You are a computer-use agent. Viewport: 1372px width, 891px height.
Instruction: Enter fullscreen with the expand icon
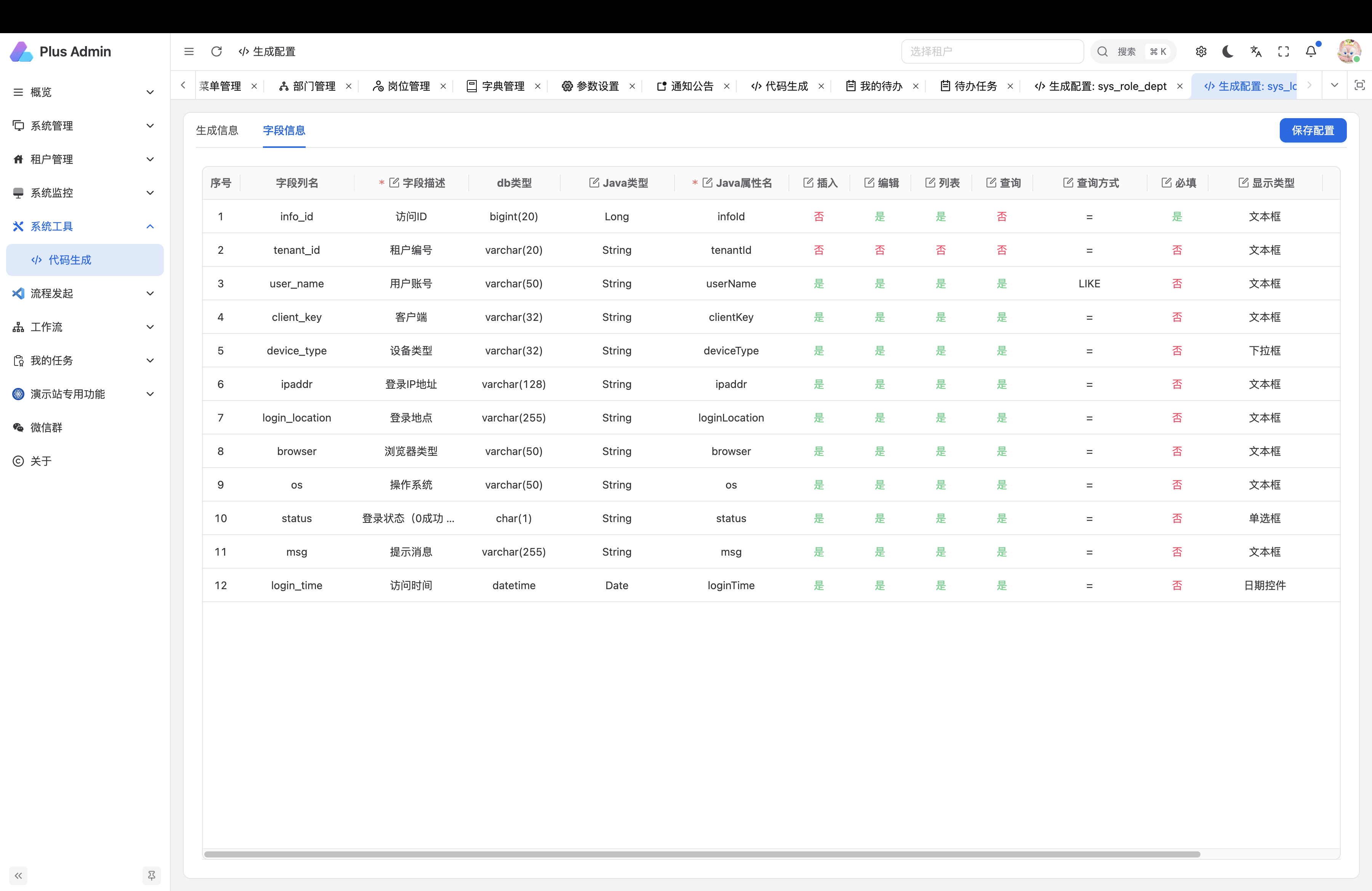point(1283,51)
